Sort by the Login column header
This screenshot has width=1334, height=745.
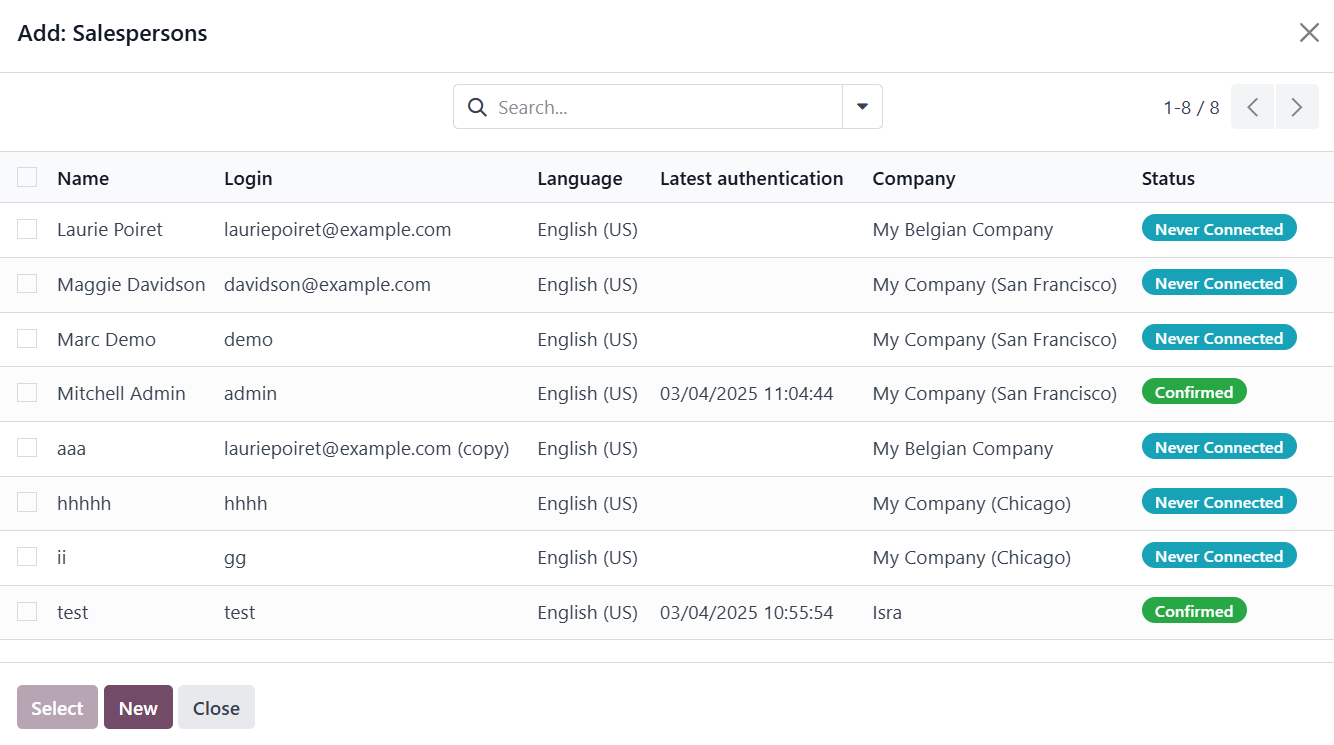(248, 179)
